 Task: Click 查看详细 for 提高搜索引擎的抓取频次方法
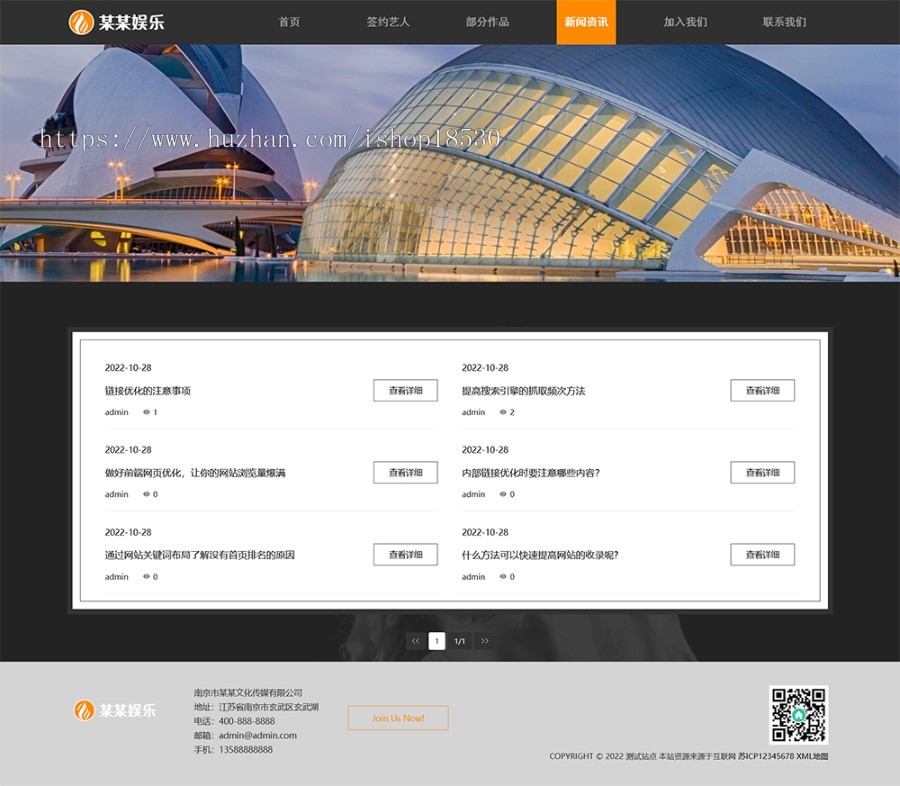(x=762, y=390)
